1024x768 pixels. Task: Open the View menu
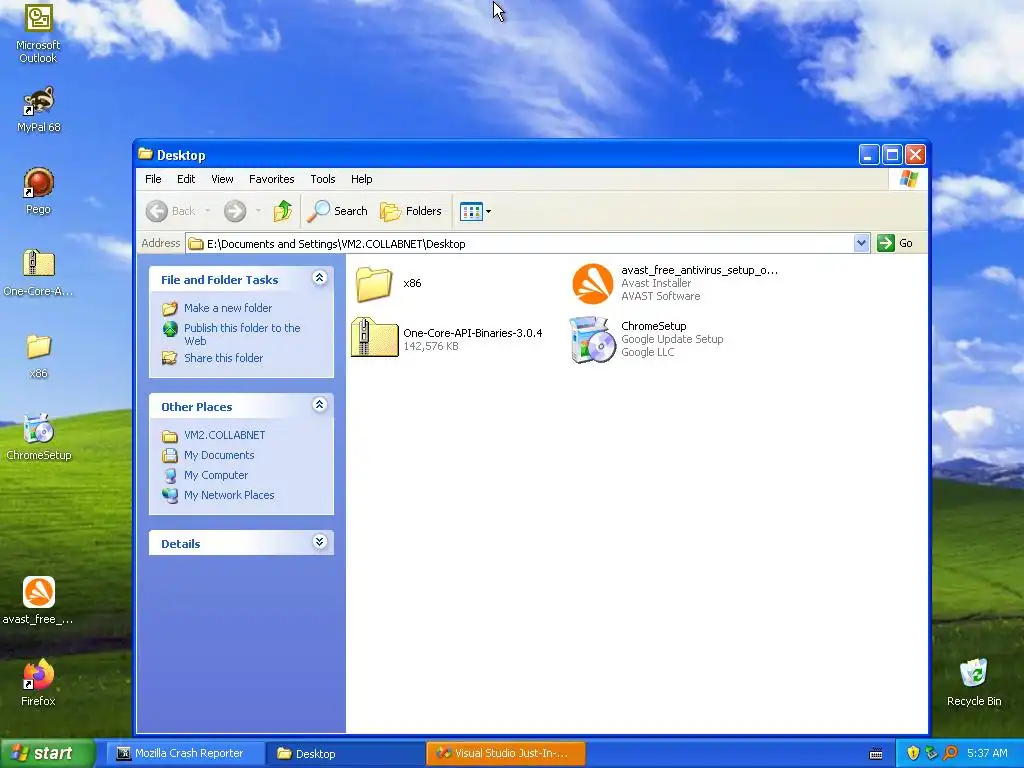click(222, 179)
